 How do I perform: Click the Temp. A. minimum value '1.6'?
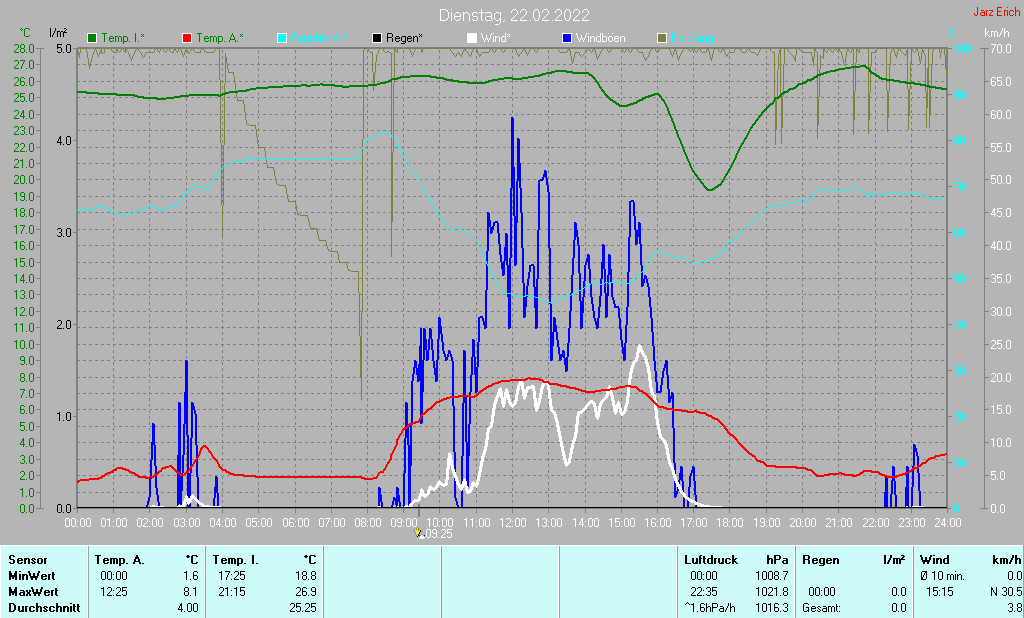coord(191,576)
